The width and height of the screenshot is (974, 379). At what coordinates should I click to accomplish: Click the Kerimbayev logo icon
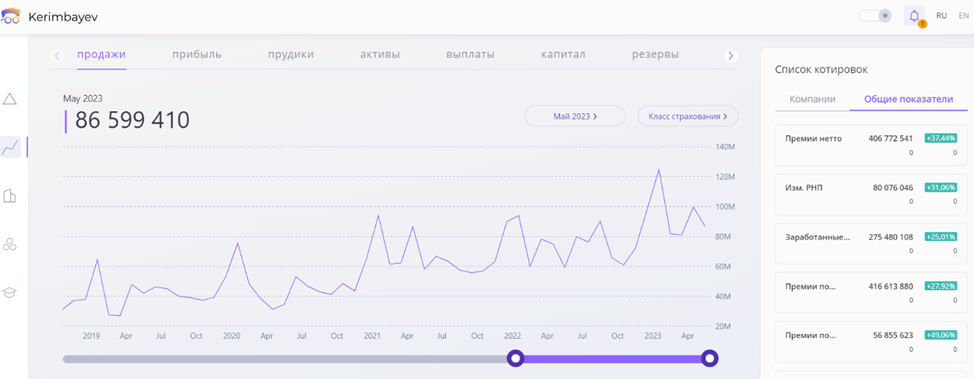11,16
